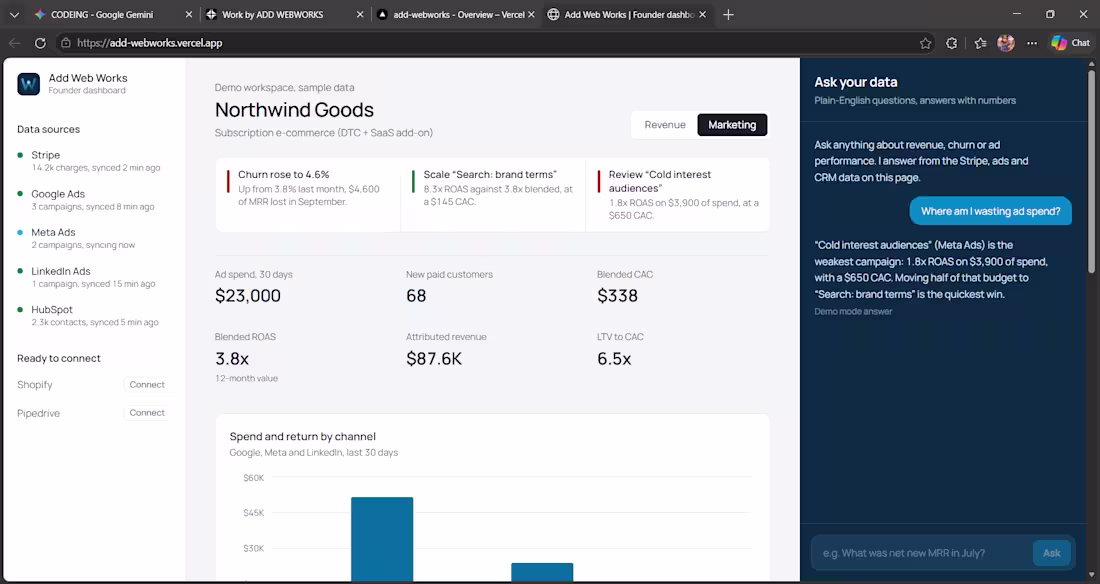Open the Review 'Cold interest audiences' insight
Screen dimensions: 1100x584
678,194
